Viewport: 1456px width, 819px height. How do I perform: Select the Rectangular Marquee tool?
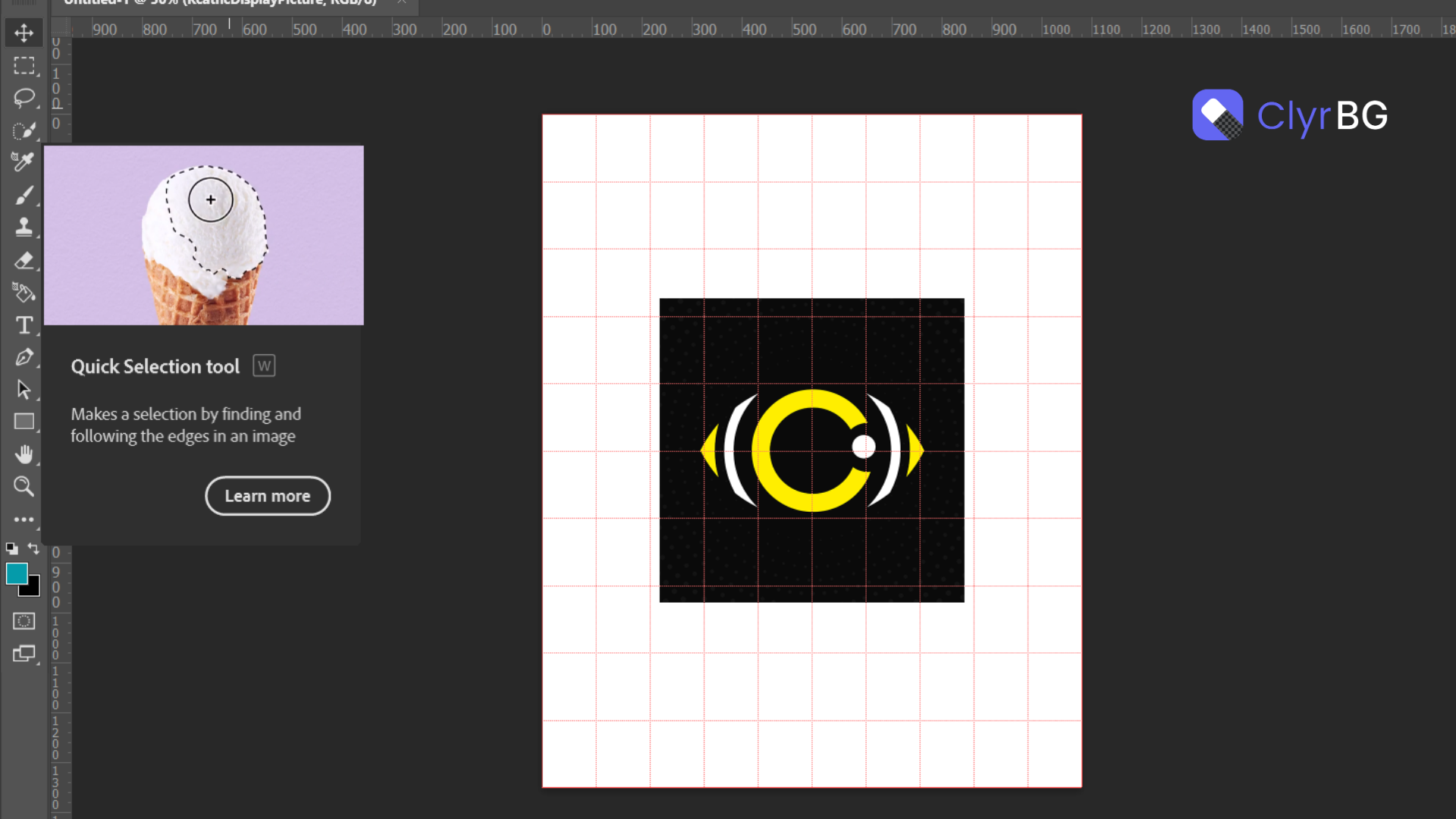(x=24, y=66)
